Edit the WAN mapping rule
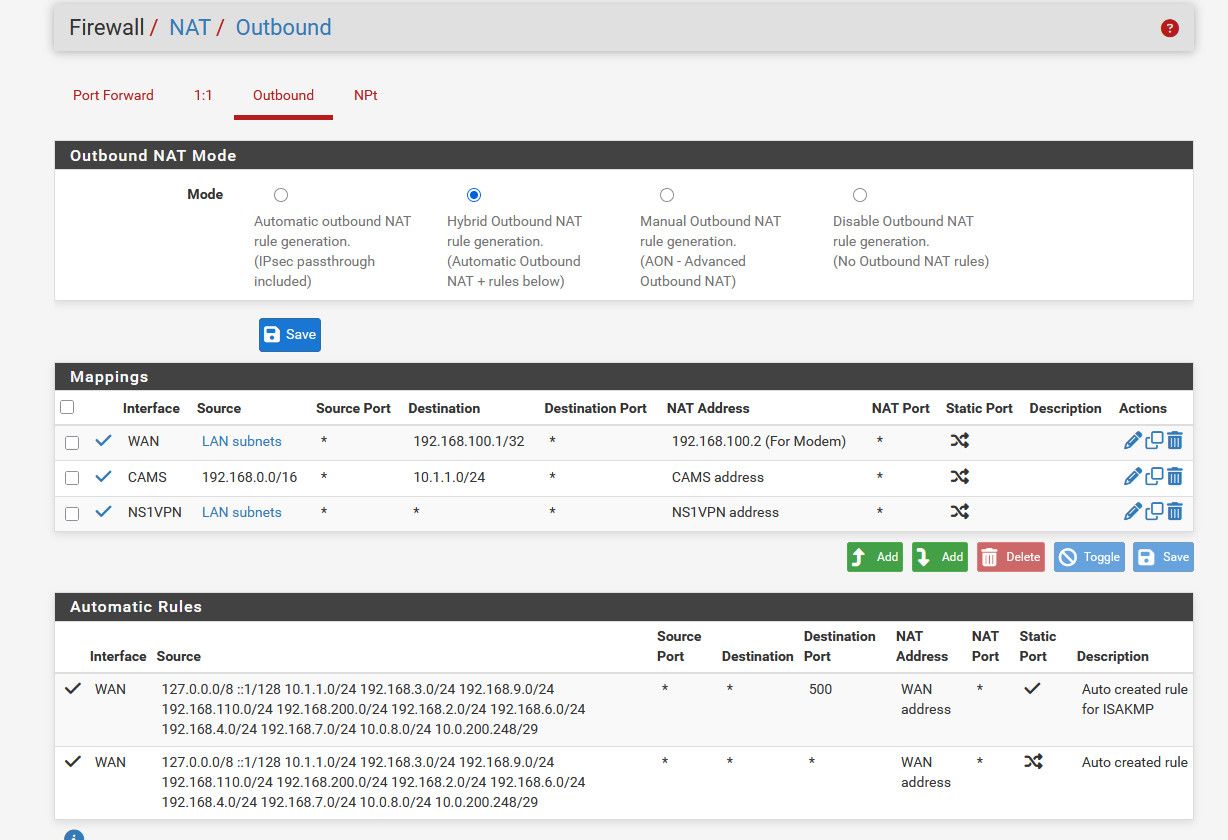Image resolution: width=1228 pixels, height=840 pixels. point(1132,440)
